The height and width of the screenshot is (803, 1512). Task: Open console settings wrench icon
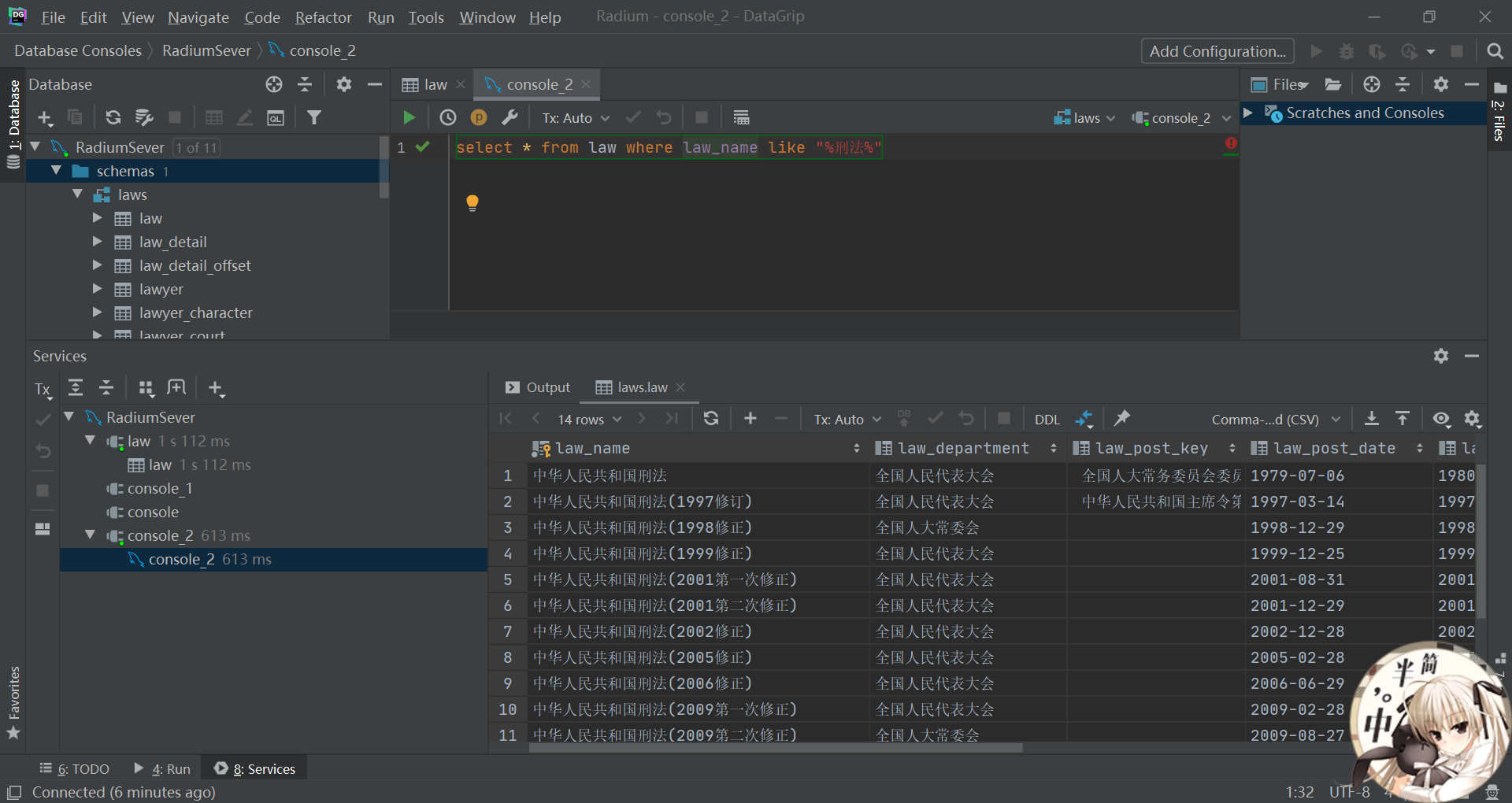tap(510, 117)
